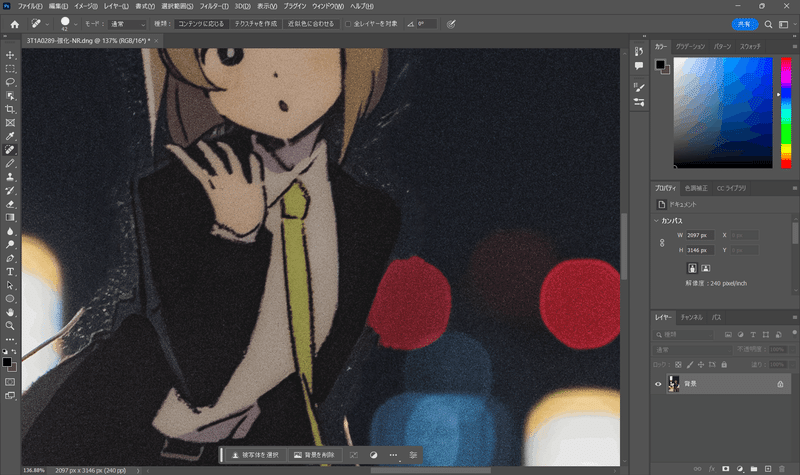Screen dimensions: 800x475
Task: Hide the 背景 layer with eye icon
Action: coord(658,384)
